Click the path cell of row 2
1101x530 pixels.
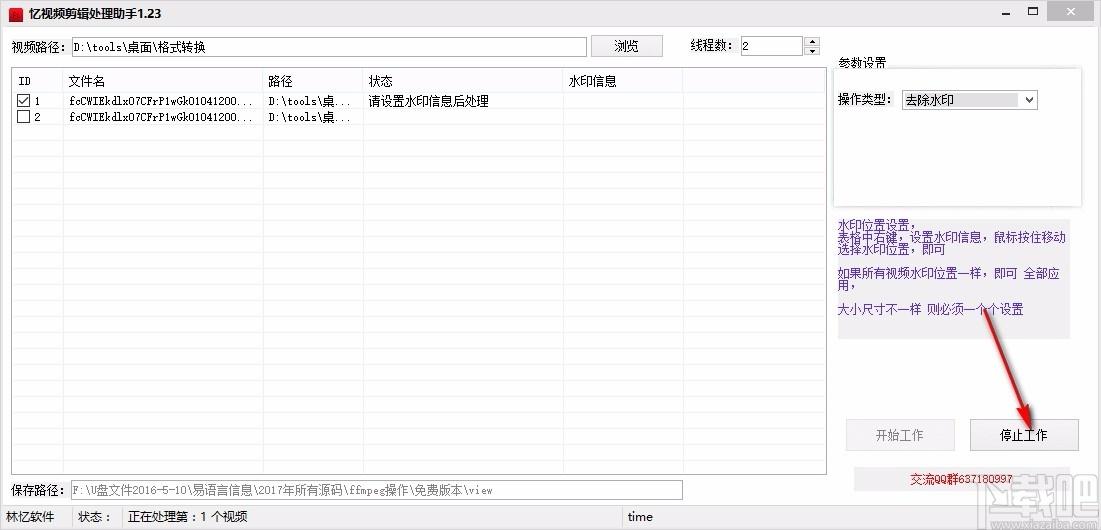coord(310,117)
